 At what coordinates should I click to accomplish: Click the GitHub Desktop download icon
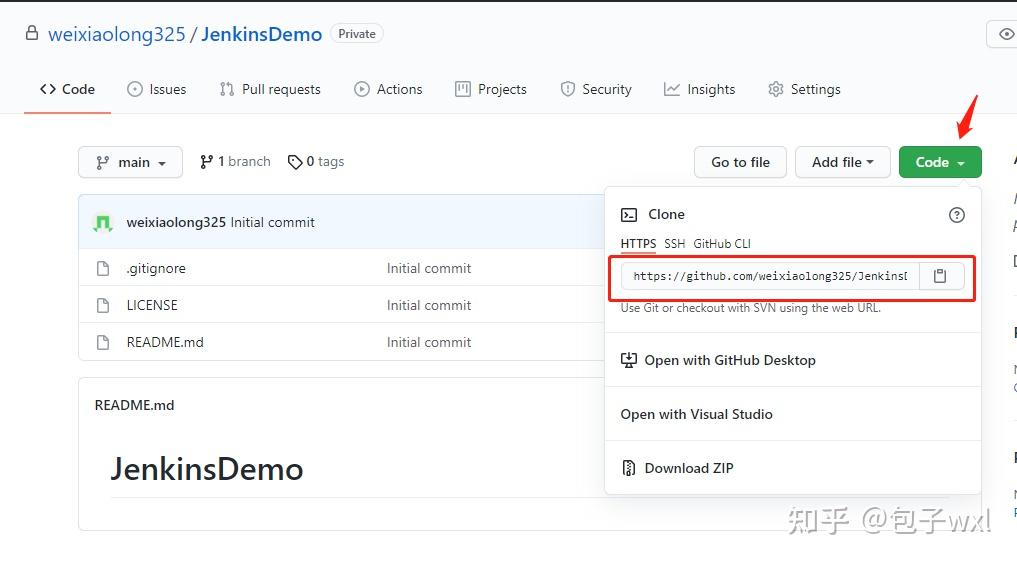(x=628, y=360)
